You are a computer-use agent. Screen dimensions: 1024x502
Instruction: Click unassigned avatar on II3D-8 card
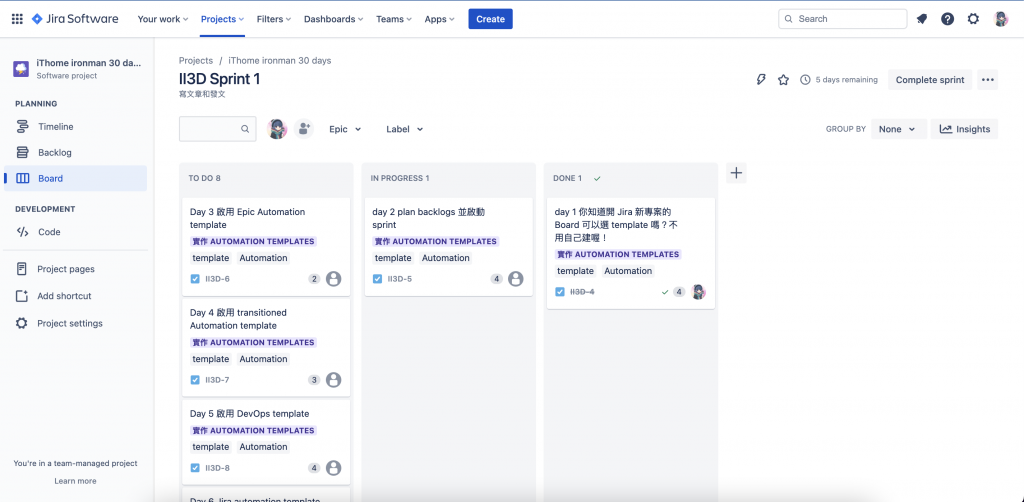coord(334,468)
